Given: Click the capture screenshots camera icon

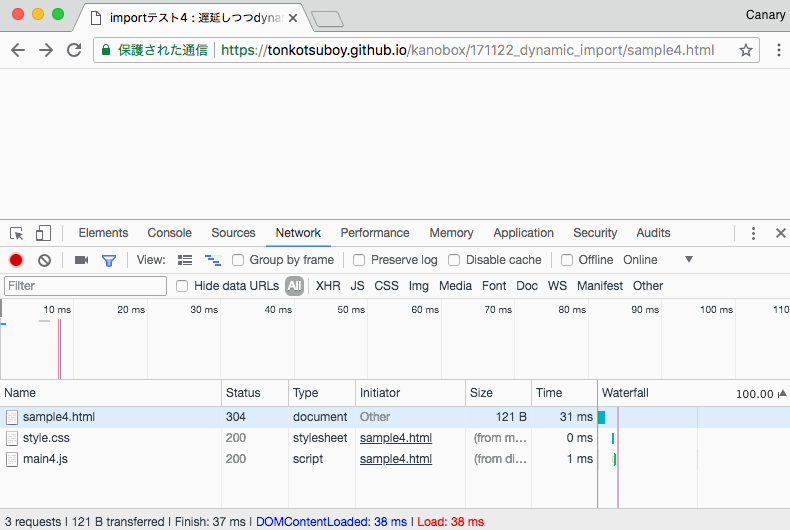Looking at the screenshot, I should coord(81,260).
